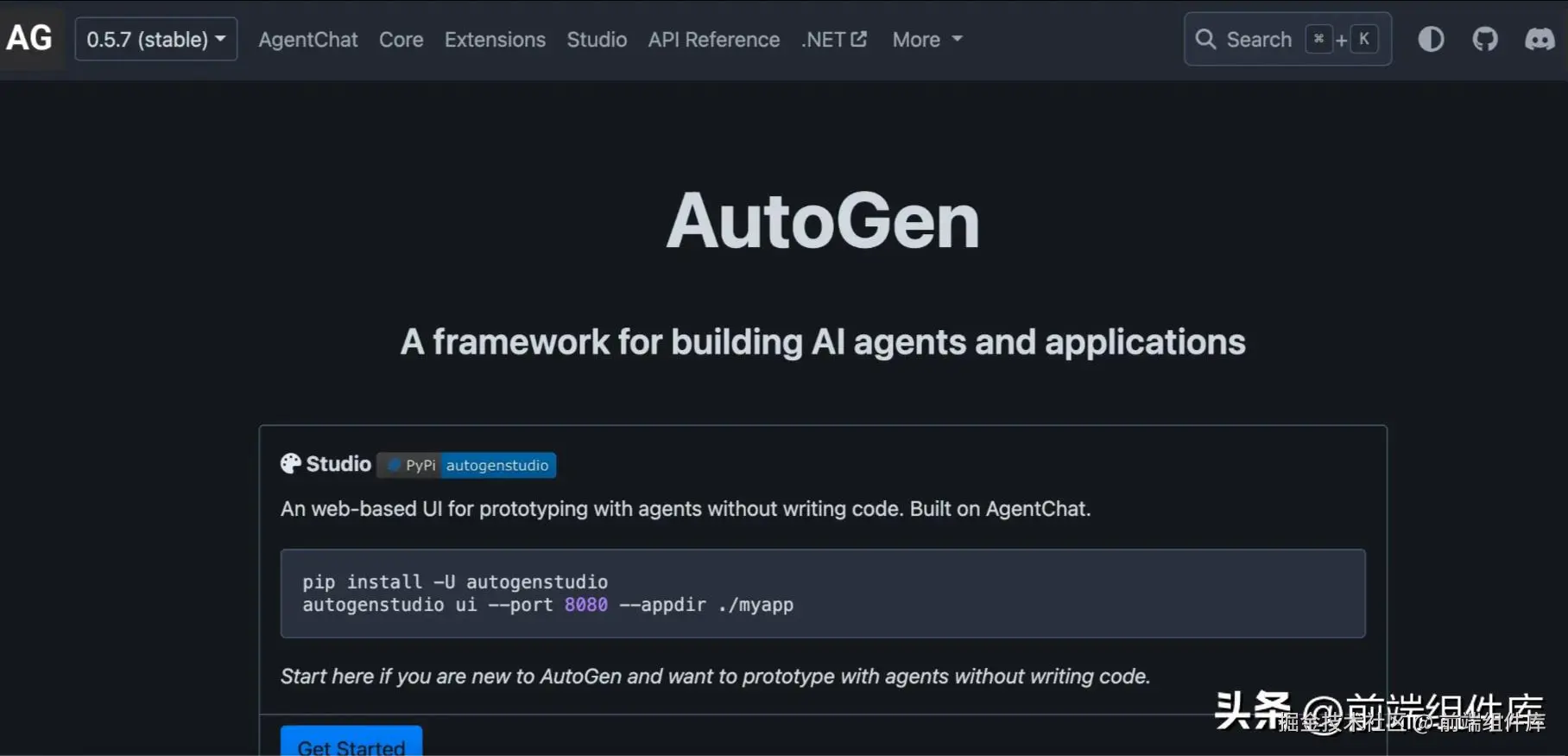
Task: Click the AutoGen main heading
Action: (x=823, y=221)
